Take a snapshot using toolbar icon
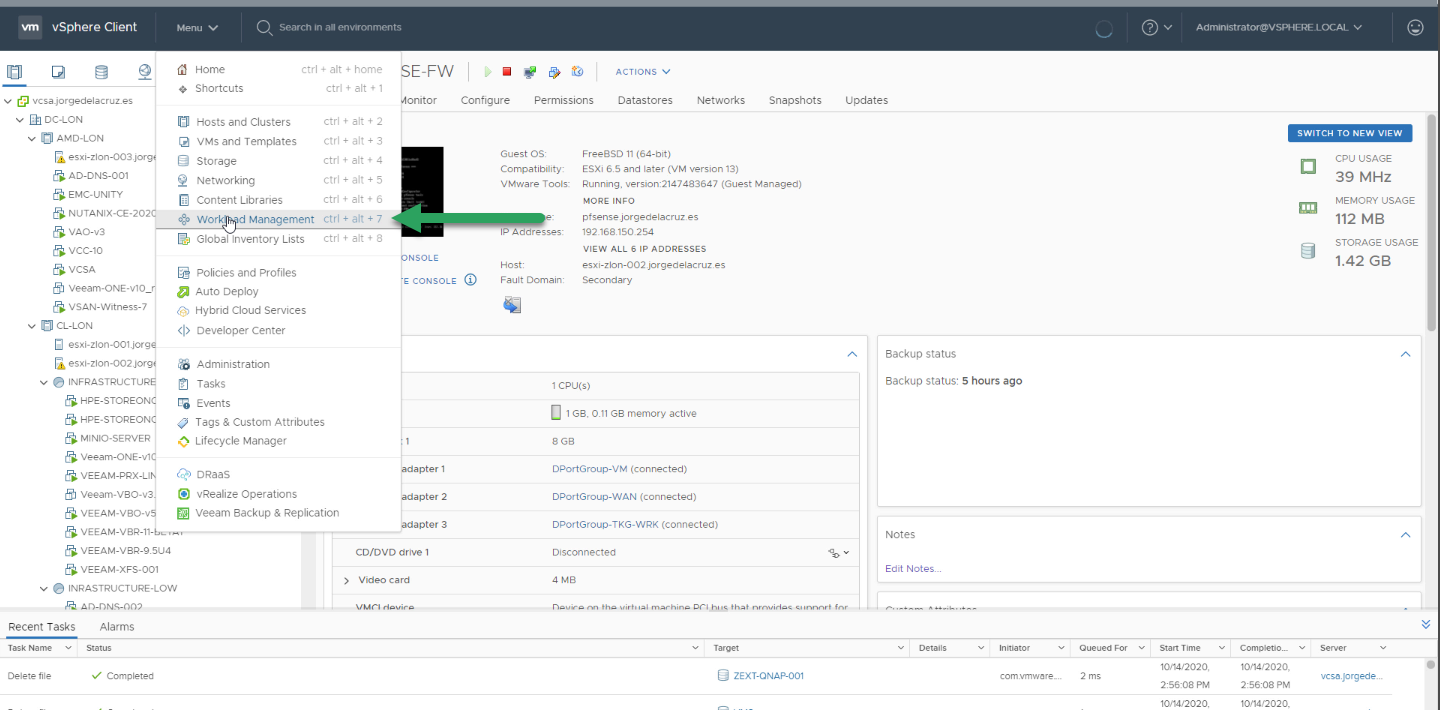1440x710 pixels. (577, 72)
